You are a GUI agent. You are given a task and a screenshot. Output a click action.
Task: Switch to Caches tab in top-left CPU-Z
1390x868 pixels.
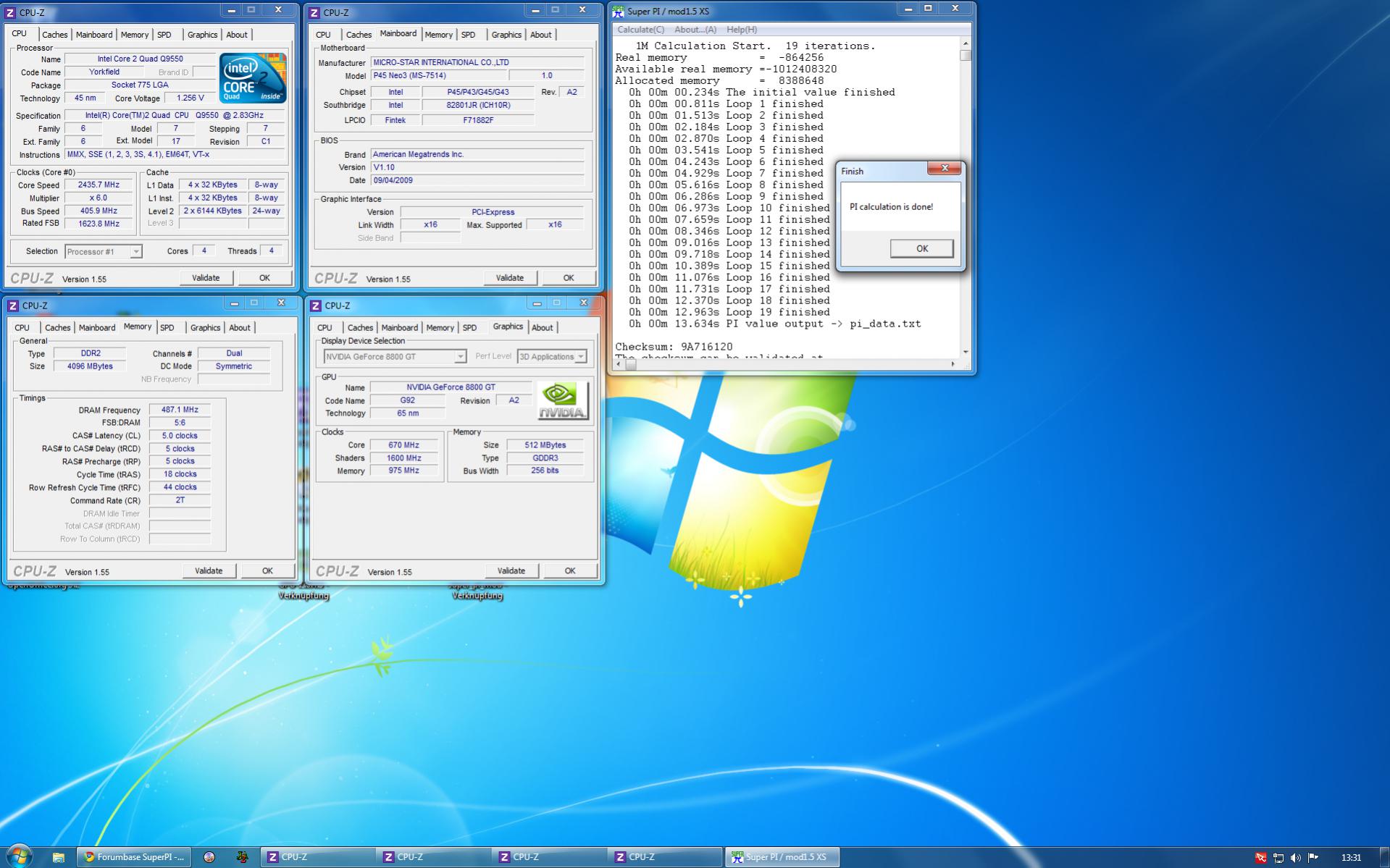click(x=54, y=35)
